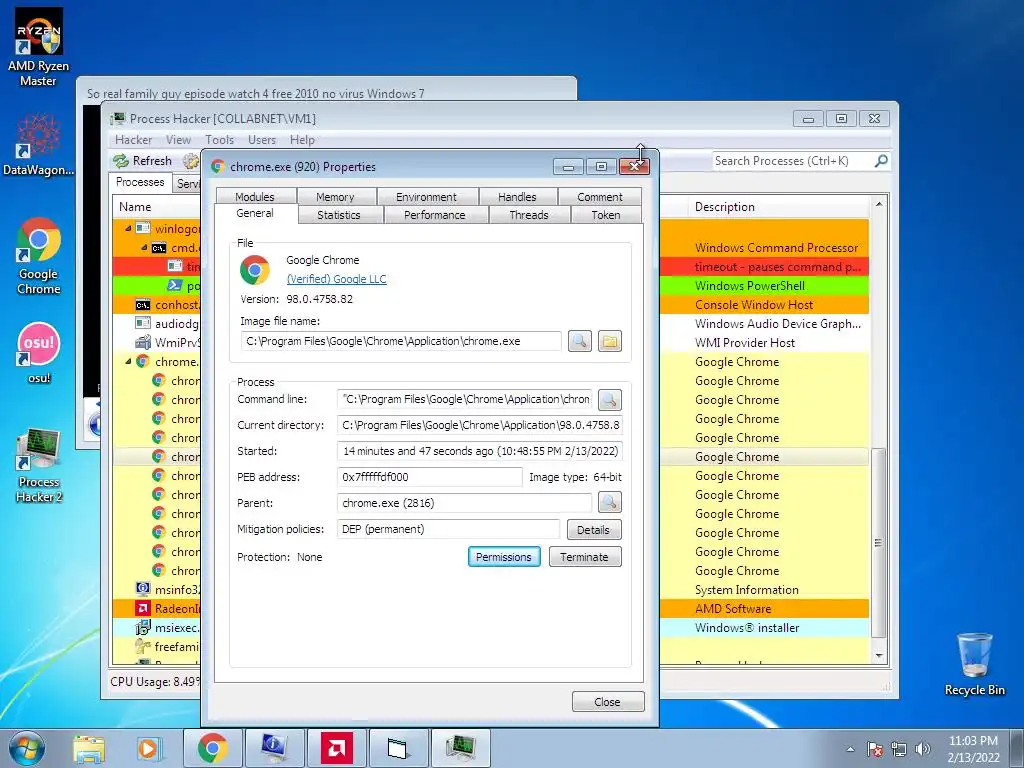
Task: Open the Comment tab
Action: [600, 197]
